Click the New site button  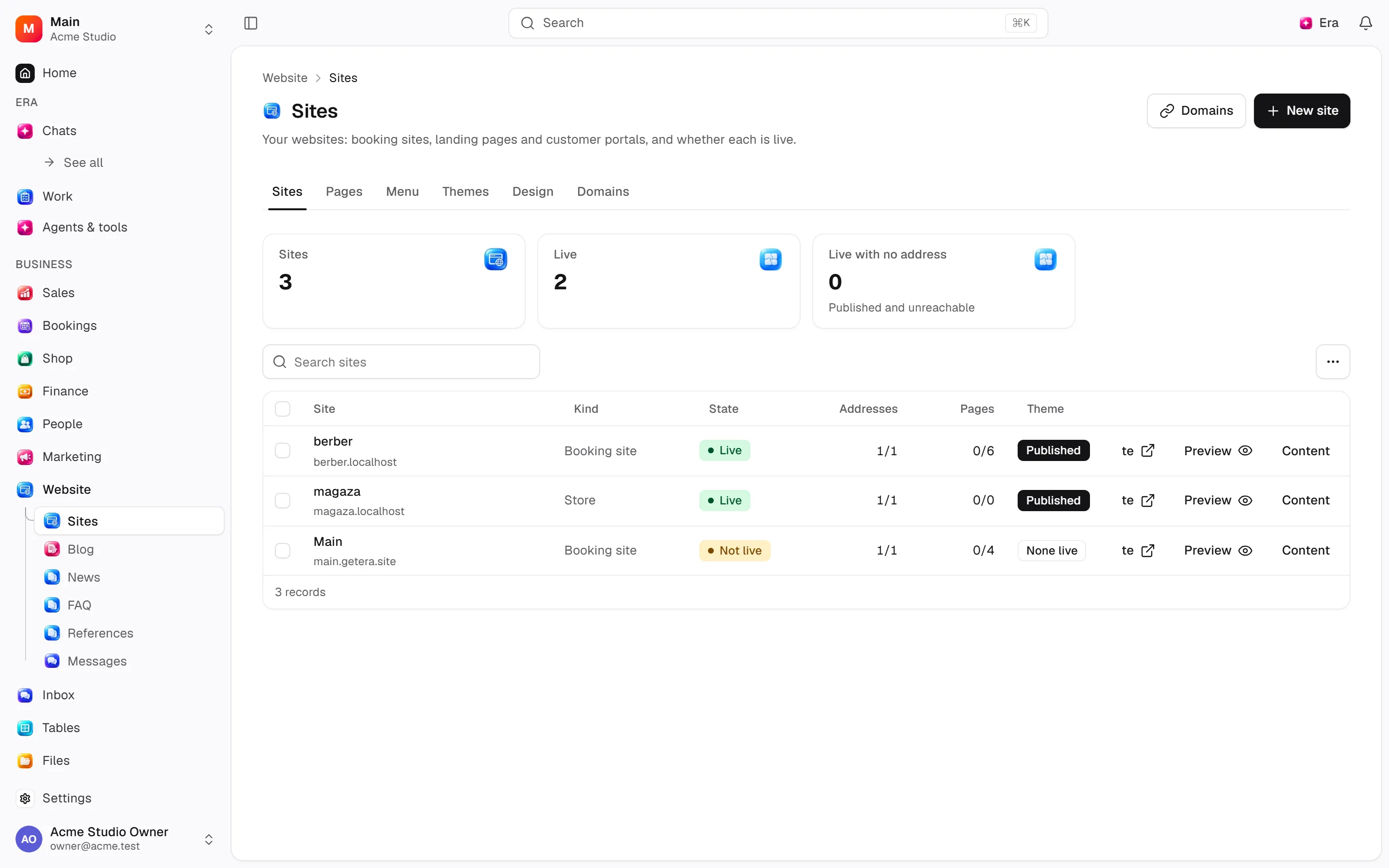pyautogui.click(x=1302, y=111)
